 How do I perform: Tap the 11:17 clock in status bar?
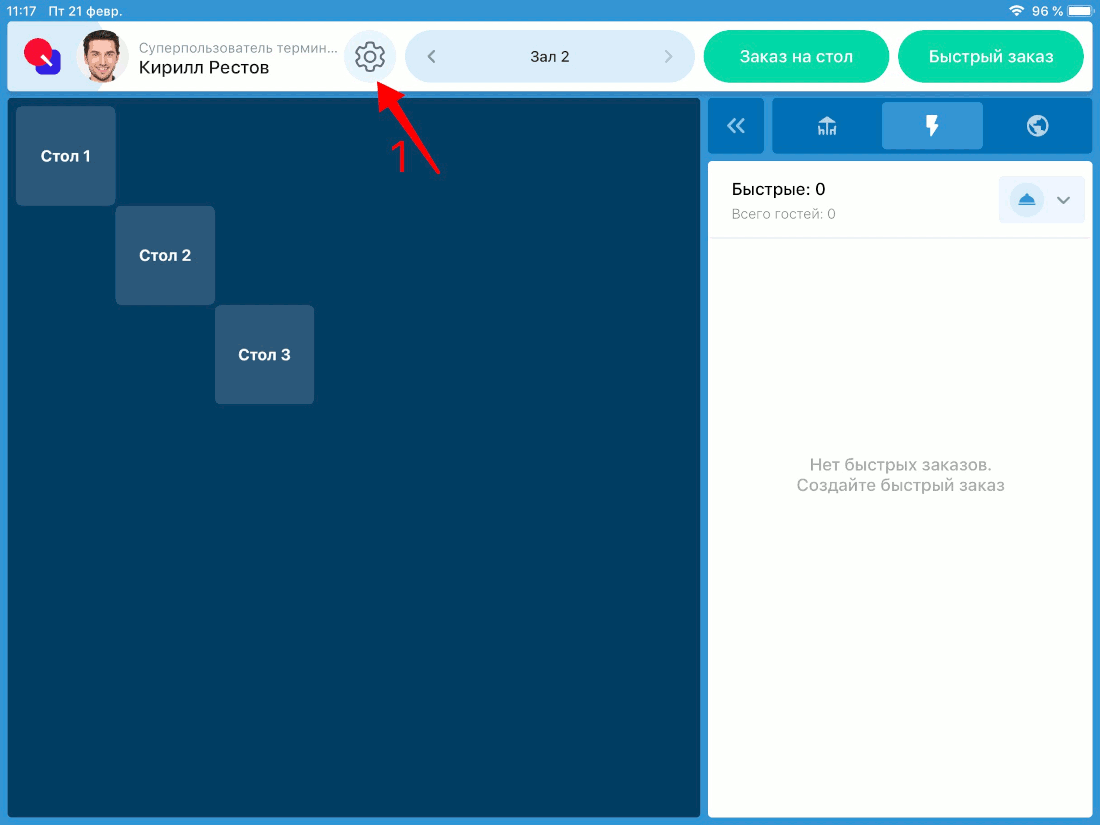click(21, 11)
